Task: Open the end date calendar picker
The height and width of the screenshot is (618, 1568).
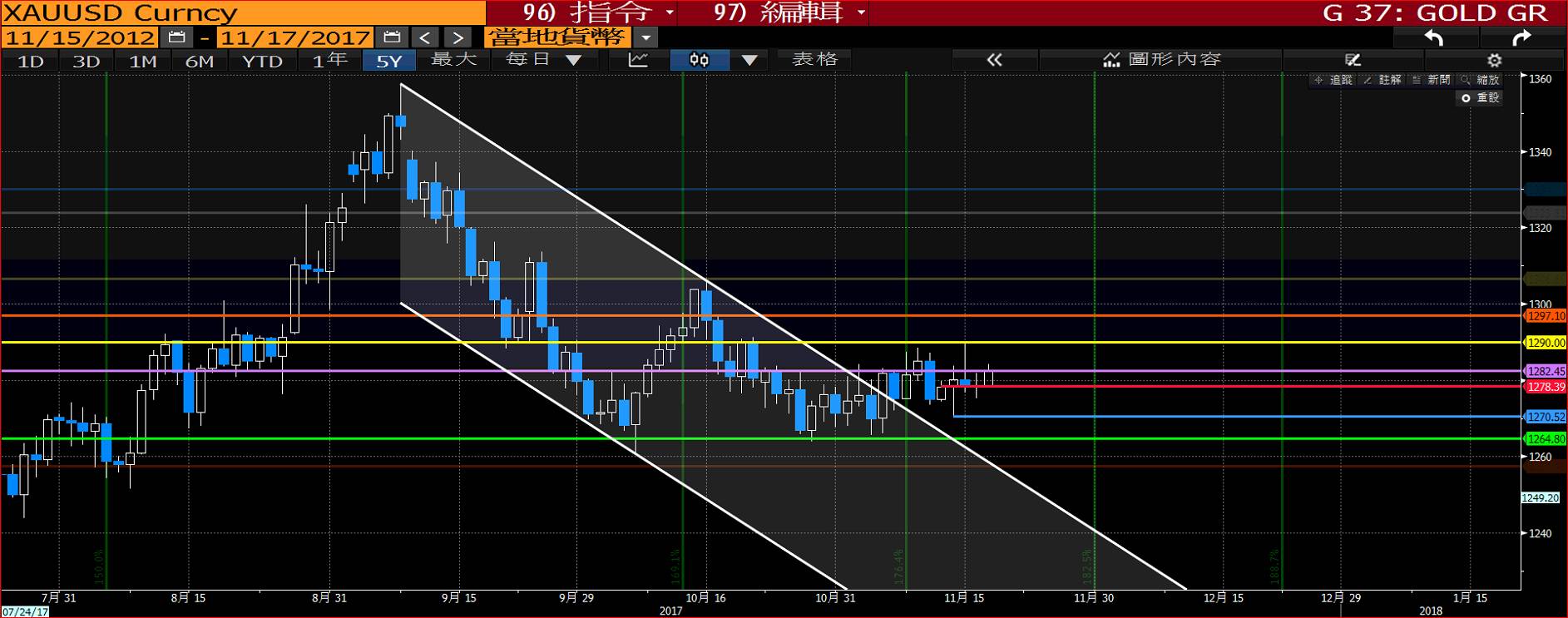Action: coord(393,37)
